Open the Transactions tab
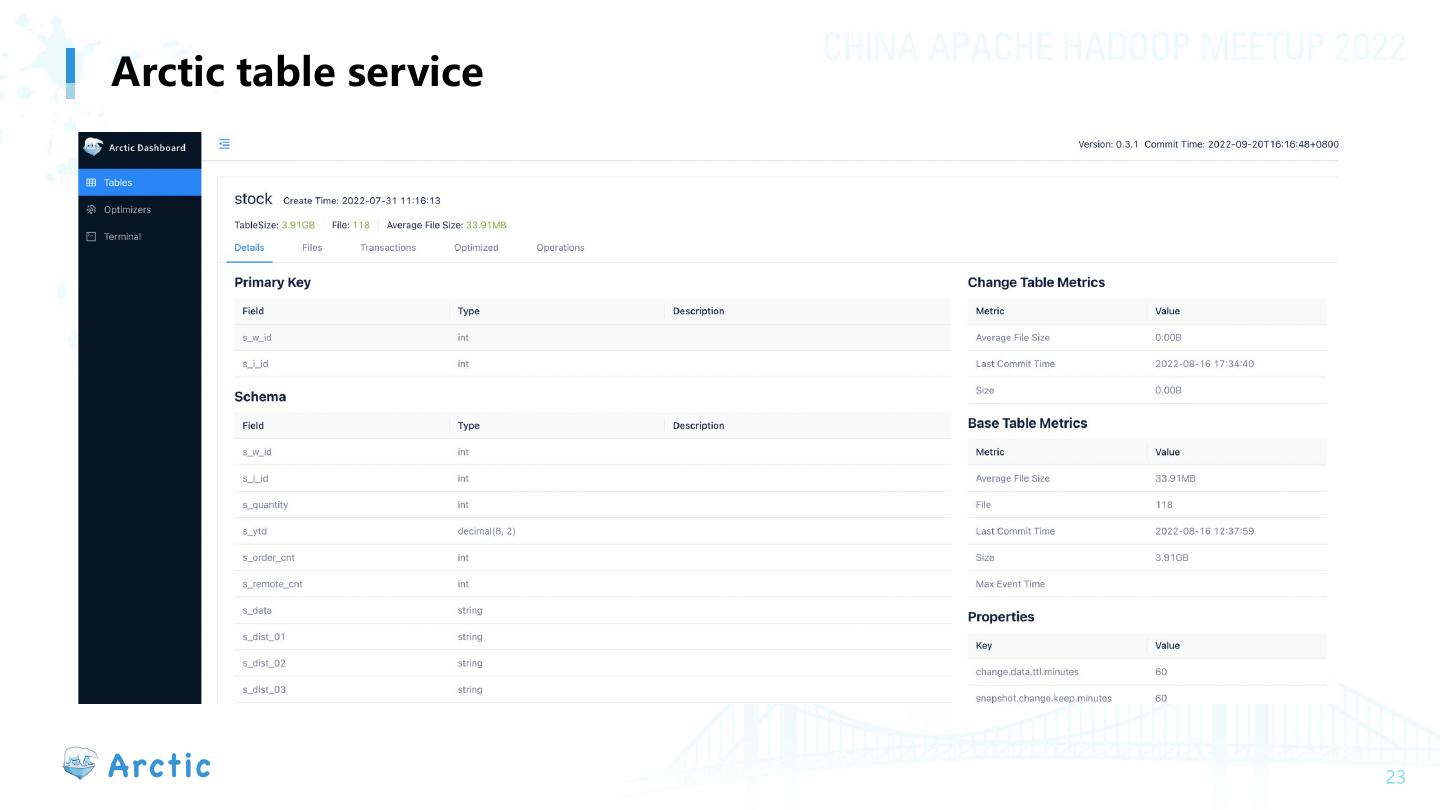The image size is (1440, 810). [388, 248]
